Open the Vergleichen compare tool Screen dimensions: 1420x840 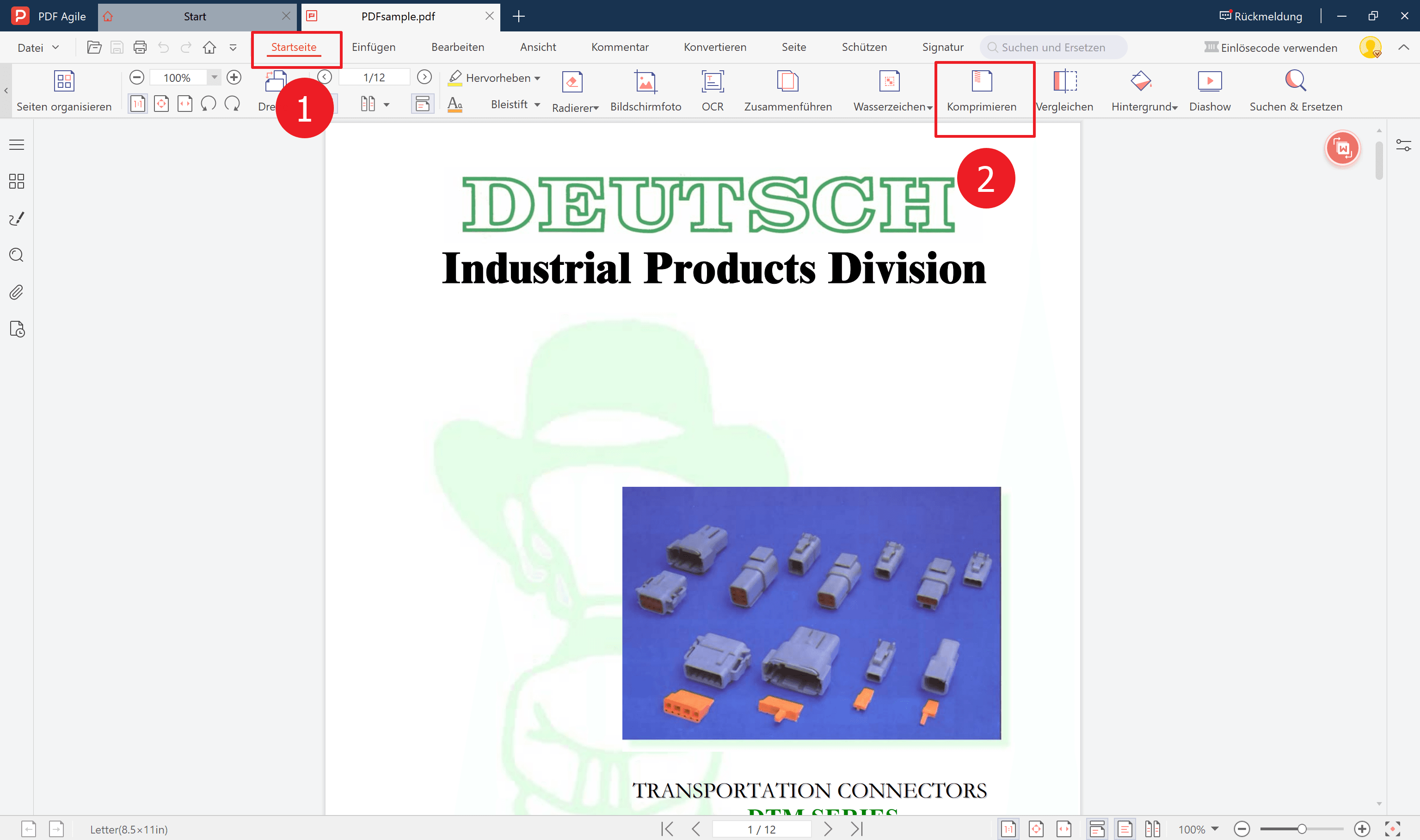coord(1064,91)
